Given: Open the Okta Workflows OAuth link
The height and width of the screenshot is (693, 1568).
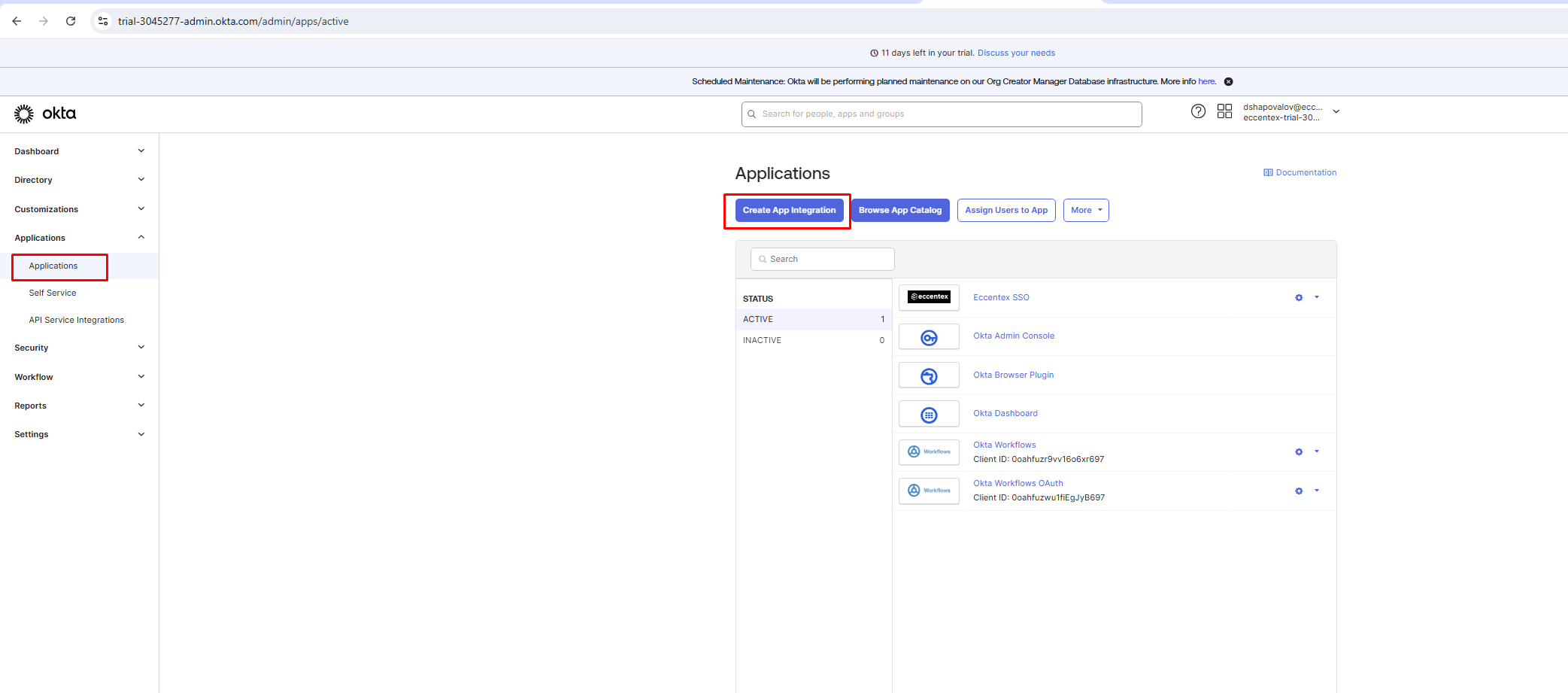Looking at the screenshot, I should [x=1018, y=483].
